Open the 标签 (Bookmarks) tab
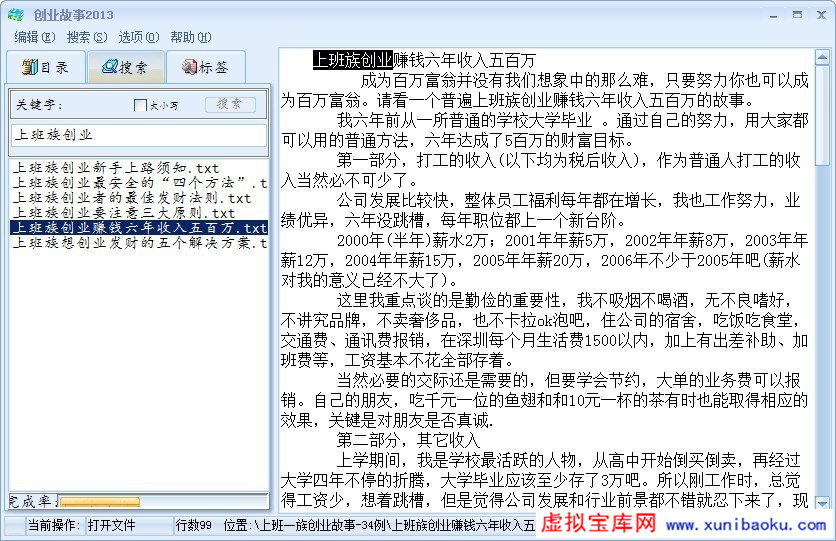This screenshot has height=541, width=836. 204,67
